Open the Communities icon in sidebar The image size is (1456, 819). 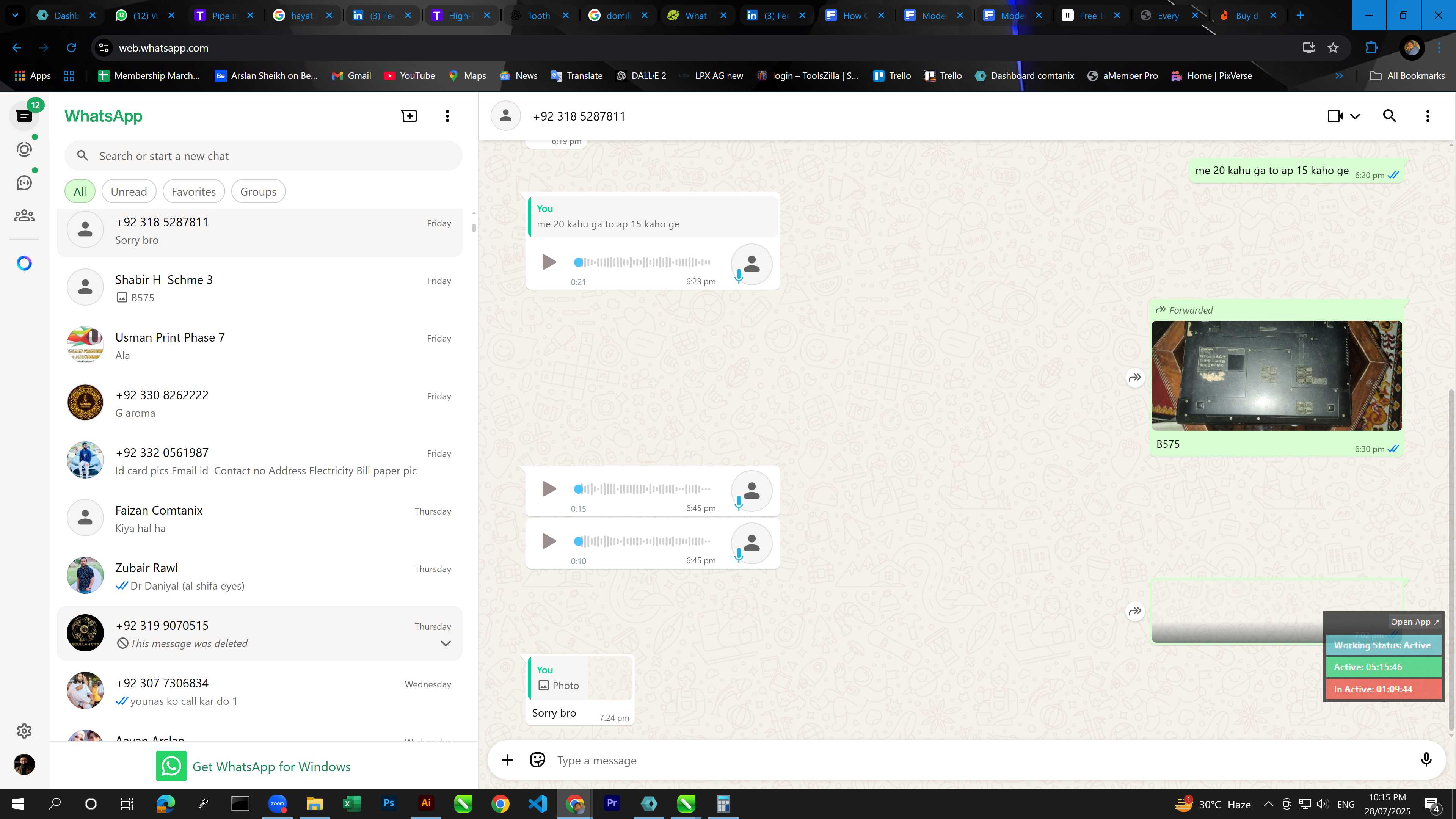click(x=24, y=216)
